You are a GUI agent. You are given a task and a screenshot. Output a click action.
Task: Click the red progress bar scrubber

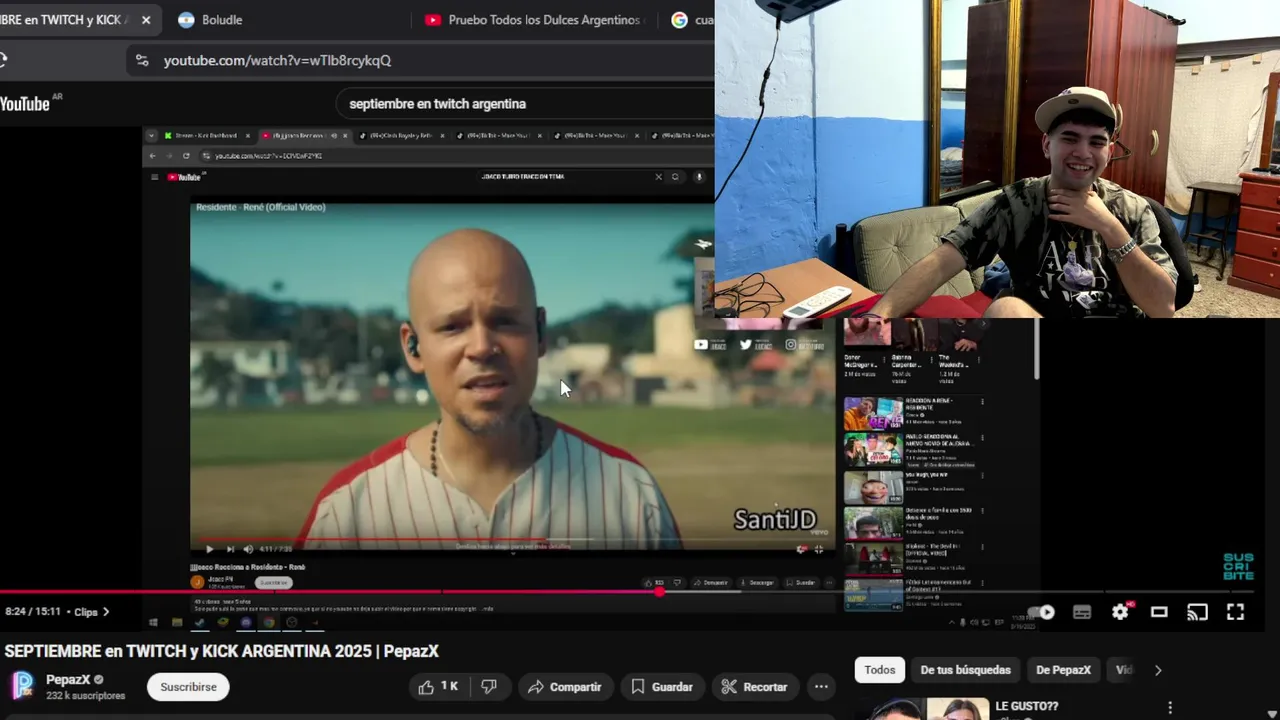pos(660,592)
